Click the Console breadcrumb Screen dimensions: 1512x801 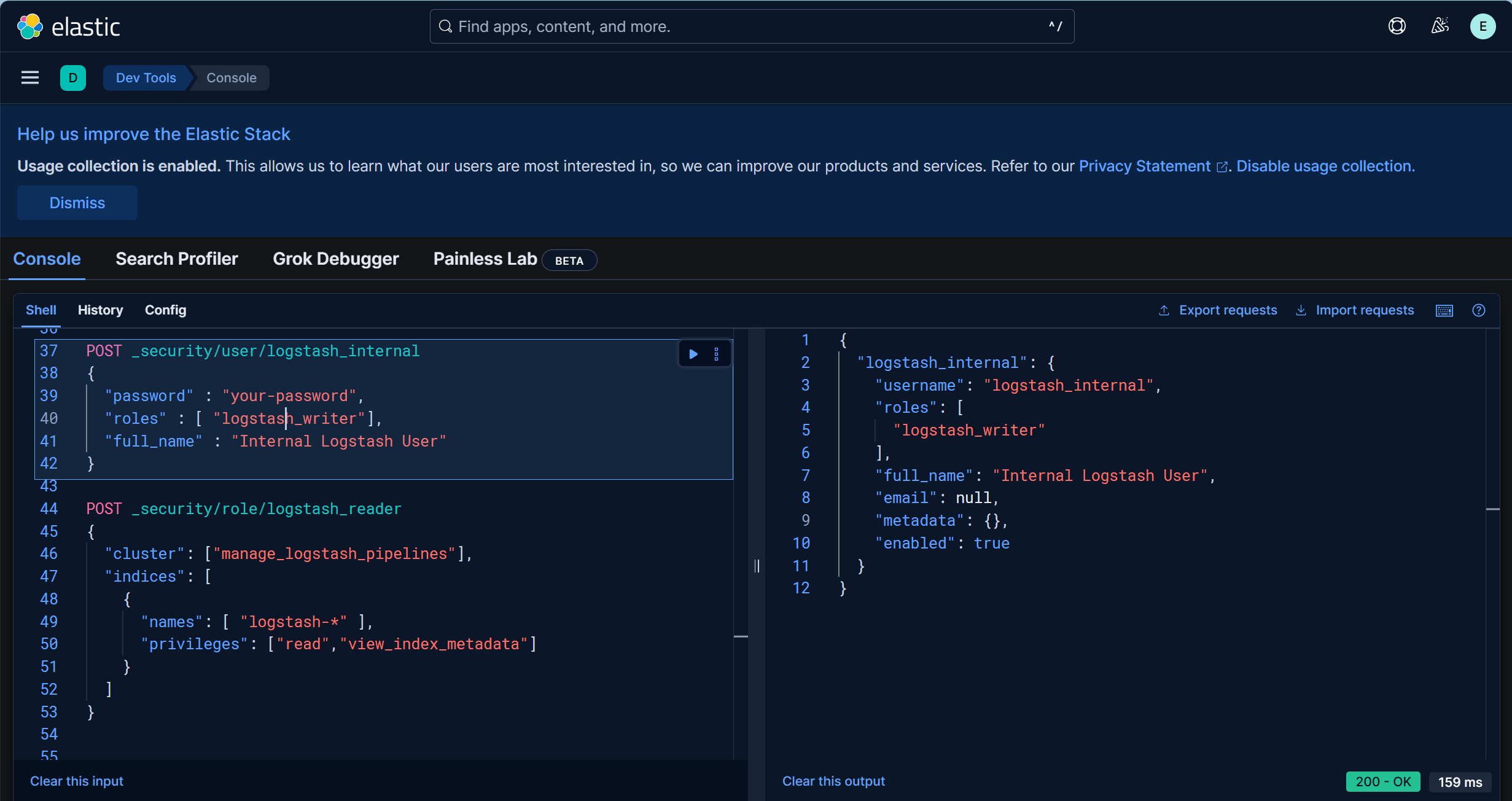pos(231,78)
